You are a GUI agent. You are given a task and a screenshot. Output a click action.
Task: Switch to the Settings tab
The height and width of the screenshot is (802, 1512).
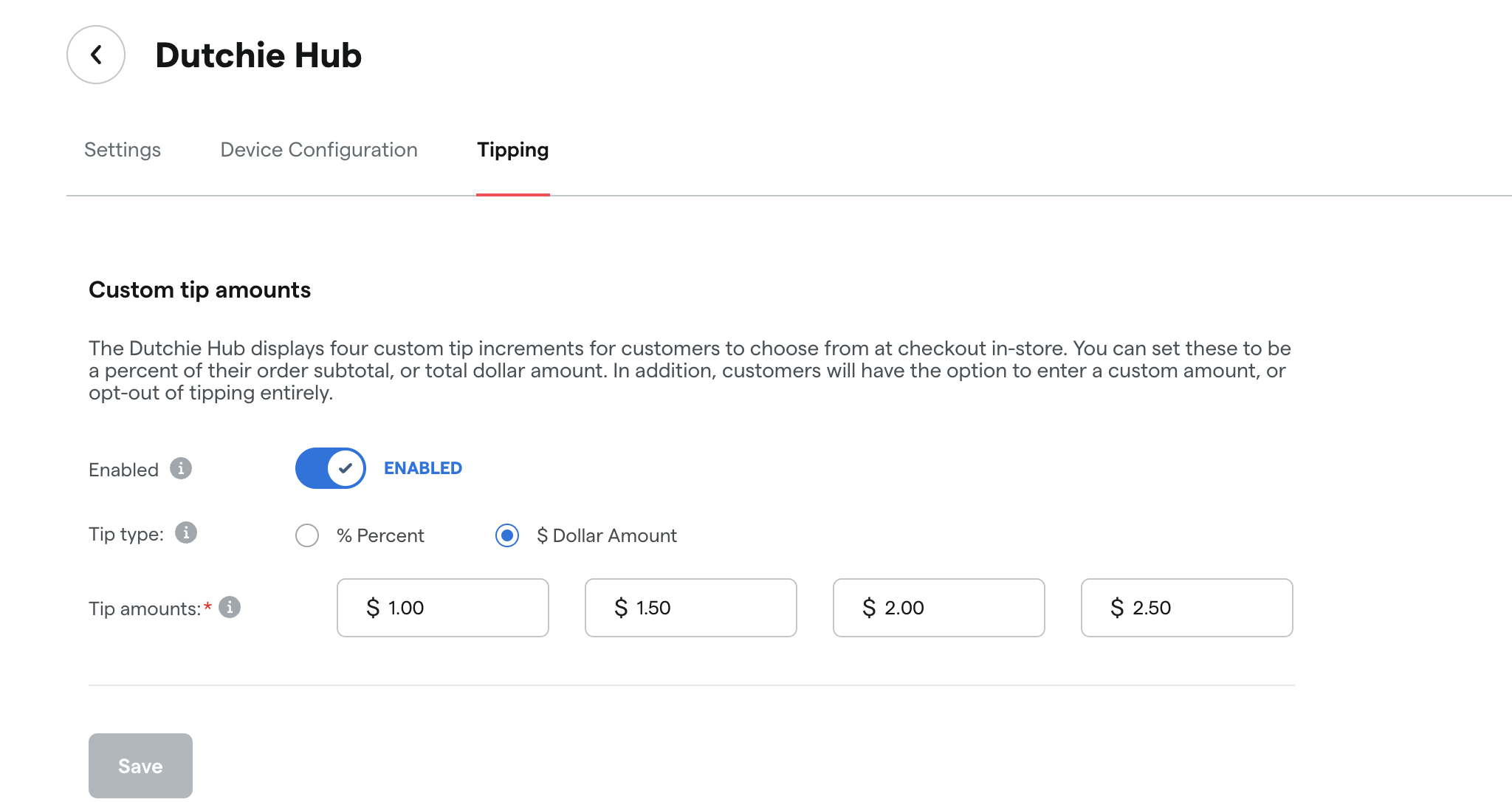pyautogui.click(x=123, y=149)
